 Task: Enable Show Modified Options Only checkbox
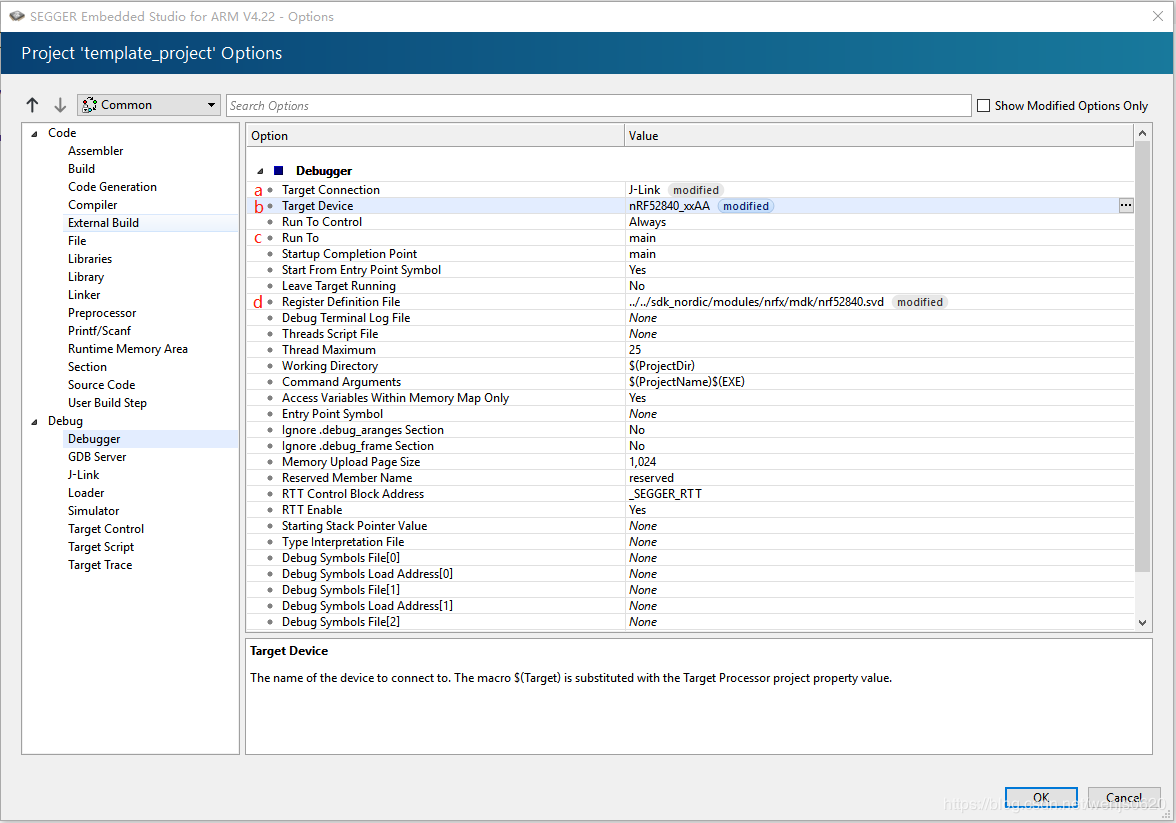click(x=983, y=105)
